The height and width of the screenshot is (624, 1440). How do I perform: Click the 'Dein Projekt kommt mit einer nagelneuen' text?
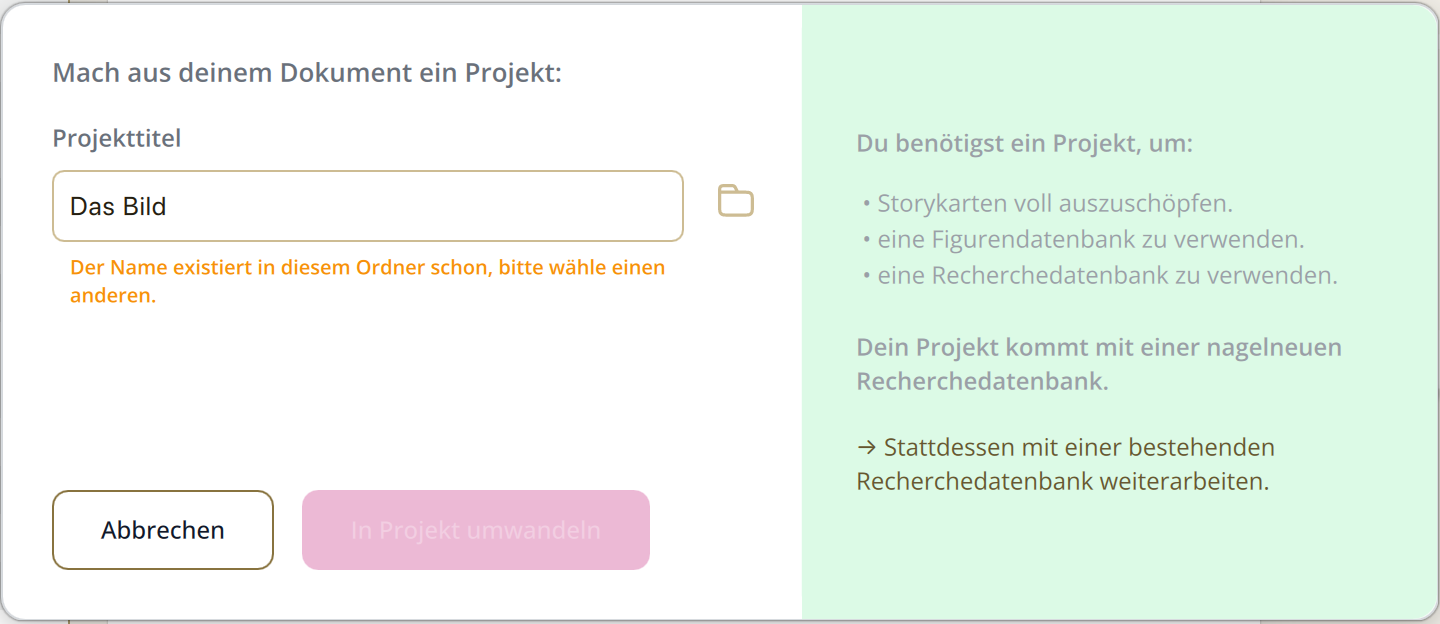pos(1099,348)
